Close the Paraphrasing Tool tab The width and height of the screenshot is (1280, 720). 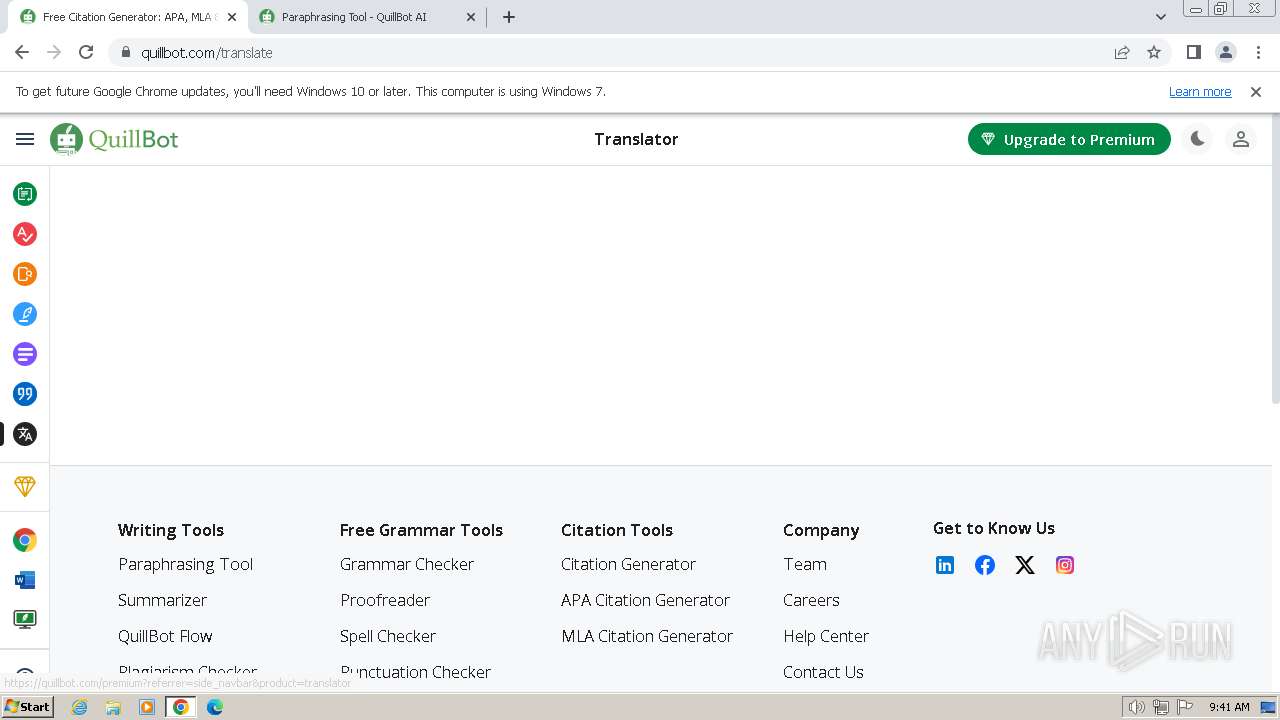(471, 17)
